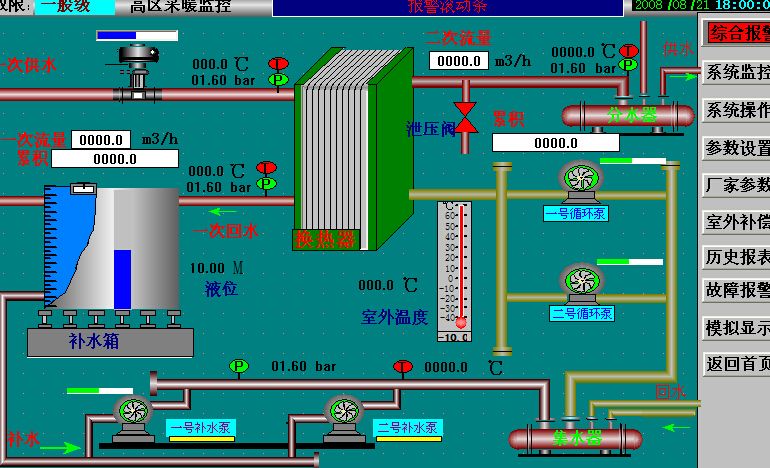Image resolution: width=770 pixels, height=468 pixels.
Task: Click the red 泄压阀 relief valve
Action: click(465, 112)
